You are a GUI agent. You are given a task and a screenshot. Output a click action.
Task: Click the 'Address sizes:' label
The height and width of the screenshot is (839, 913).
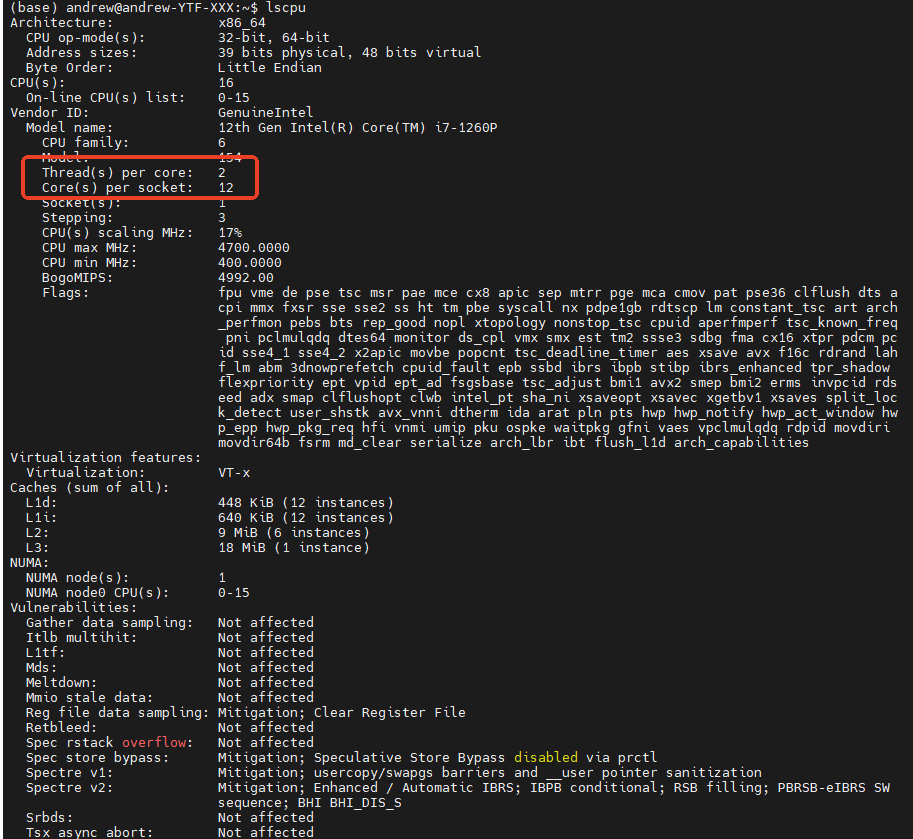81,53
